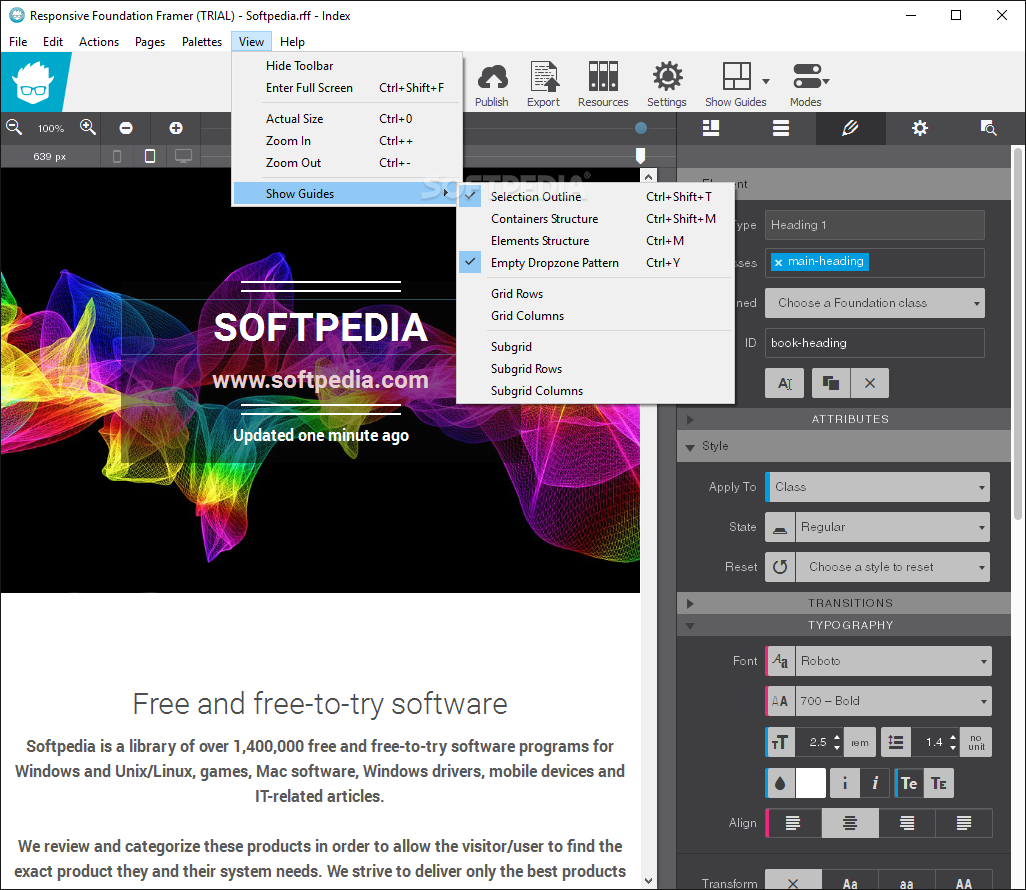The height and width of the screenshot is (890, 1026).
Task: Click the zoom out magnifier icon
Action: coord(15,127)
